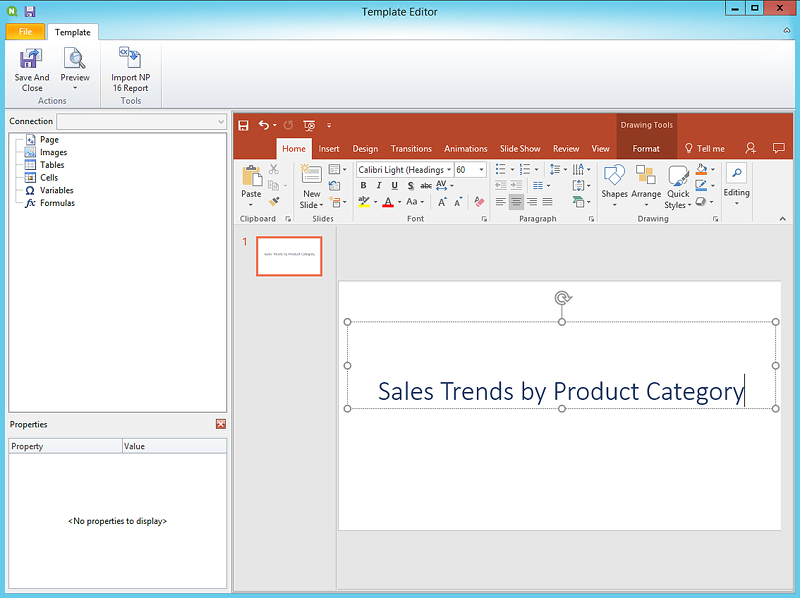
Task: Click the Paste icon in Clipboard
Action: (x=251, y=177)
